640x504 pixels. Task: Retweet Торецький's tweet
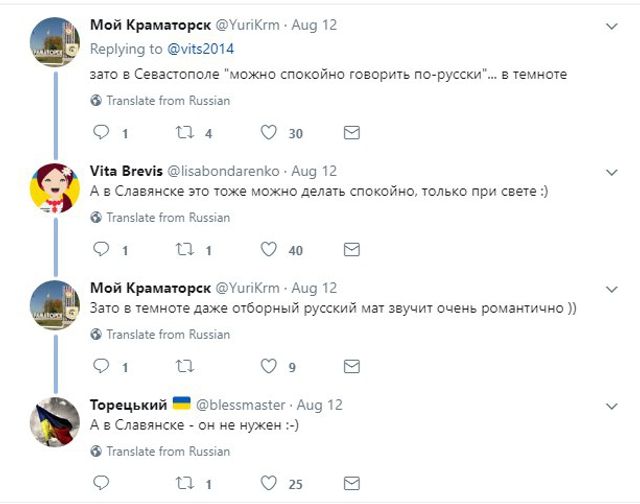click(x=184, y=484)
